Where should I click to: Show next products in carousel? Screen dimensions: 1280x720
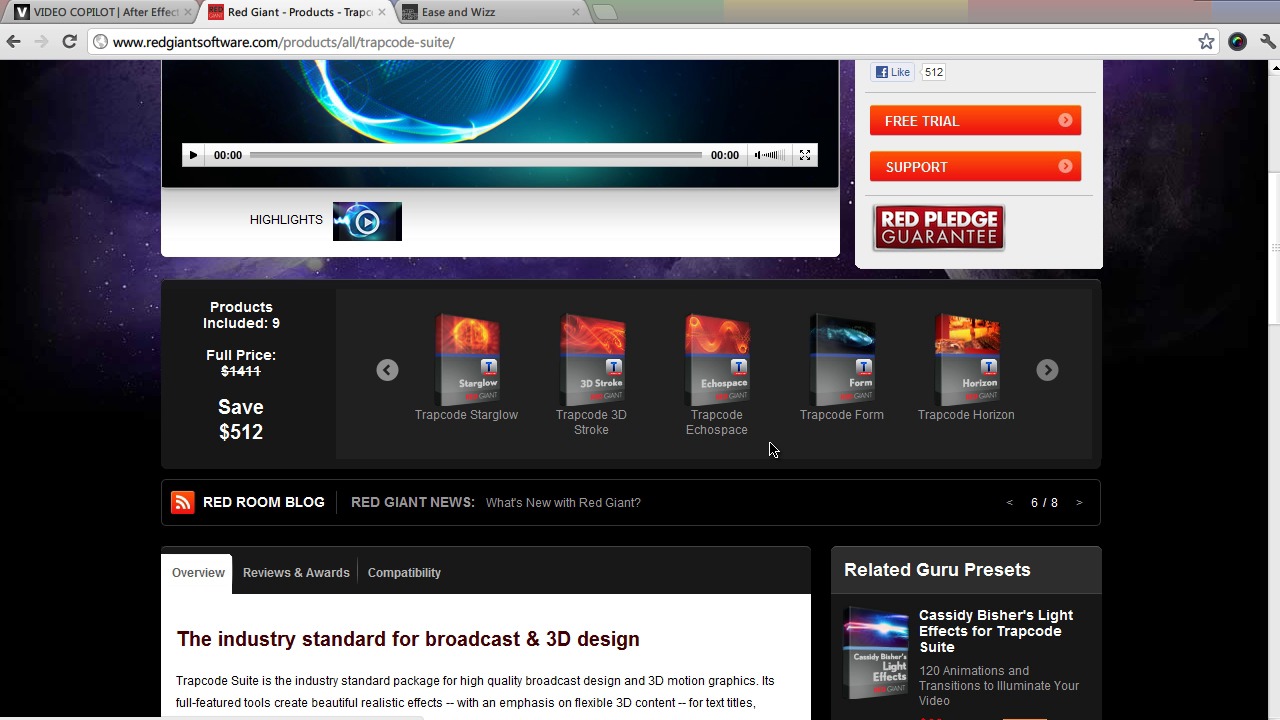1047,370
